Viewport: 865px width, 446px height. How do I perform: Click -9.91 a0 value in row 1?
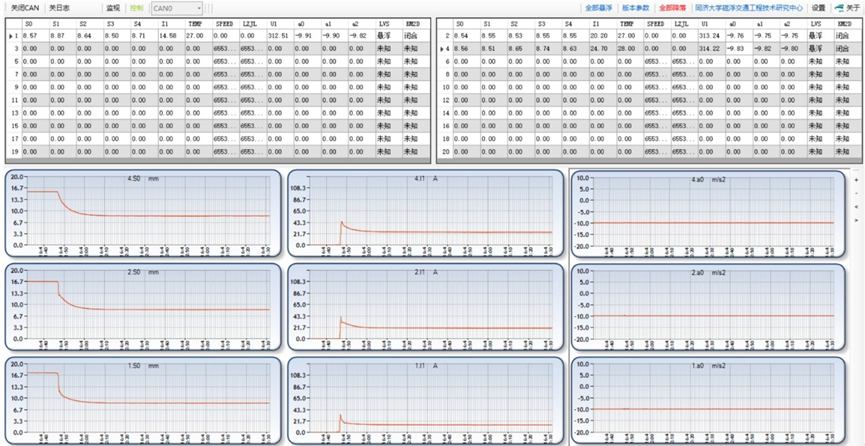(x=307, y=36)
